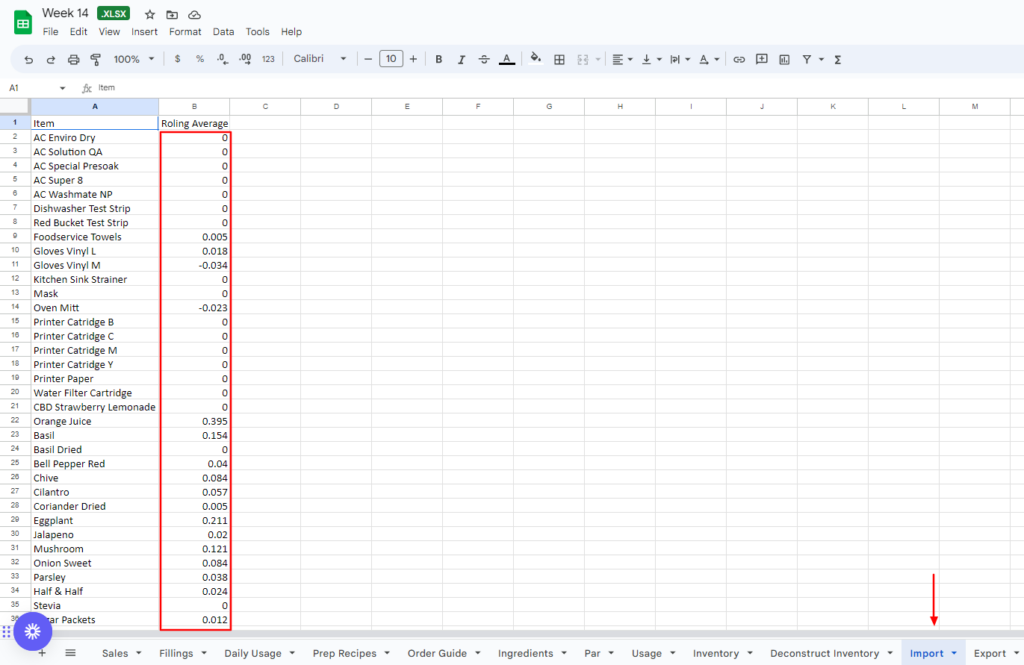The width and height of the screenshot is (1024, 665).
Task: Toggle italic formatting
Action: coord(461,59)
